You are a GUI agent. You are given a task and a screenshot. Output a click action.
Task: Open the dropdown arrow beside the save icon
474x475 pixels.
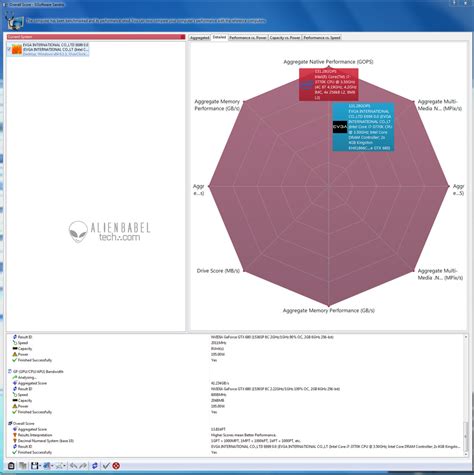(x=40, y=466)
